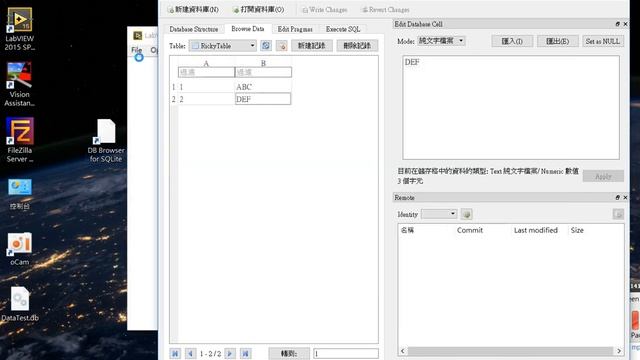
Task: Switch to the Execute SQL tab
Action: pyautogui.click(x=343, y=29)
